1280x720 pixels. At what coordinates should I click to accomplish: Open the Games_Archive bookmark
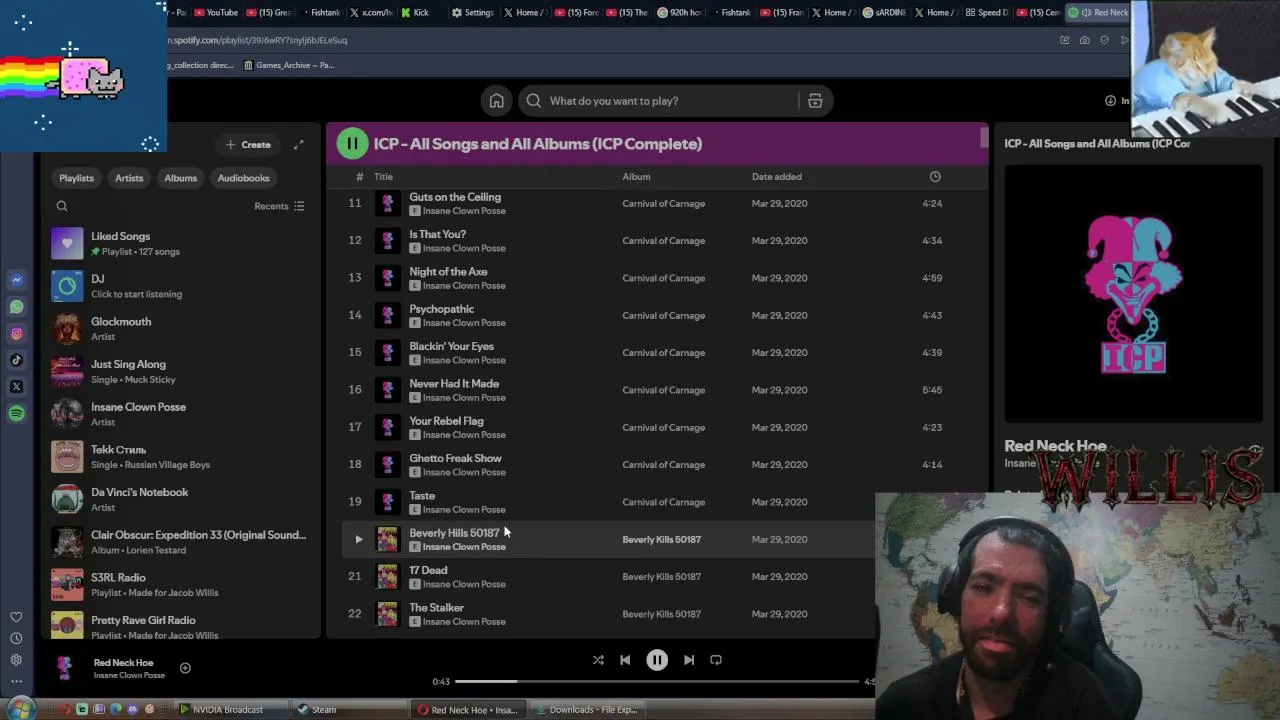[287, 65]
